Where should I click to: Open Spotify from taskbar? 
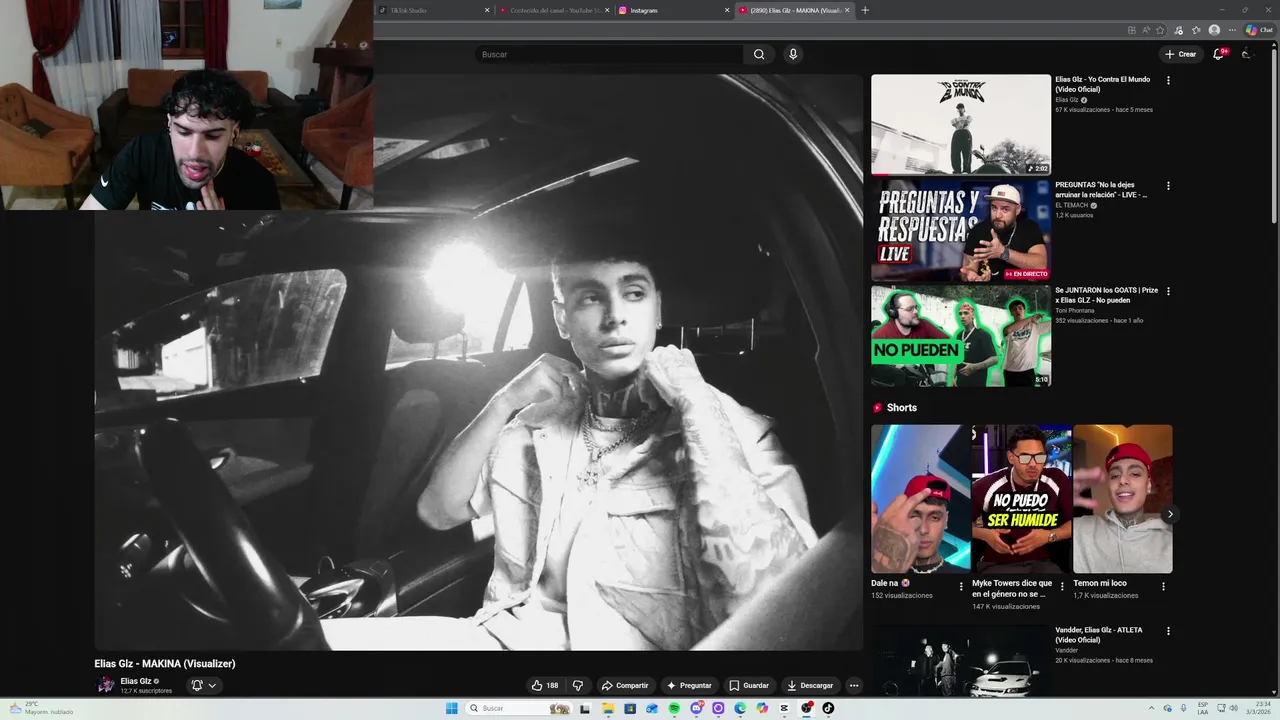tap(674, 708)
